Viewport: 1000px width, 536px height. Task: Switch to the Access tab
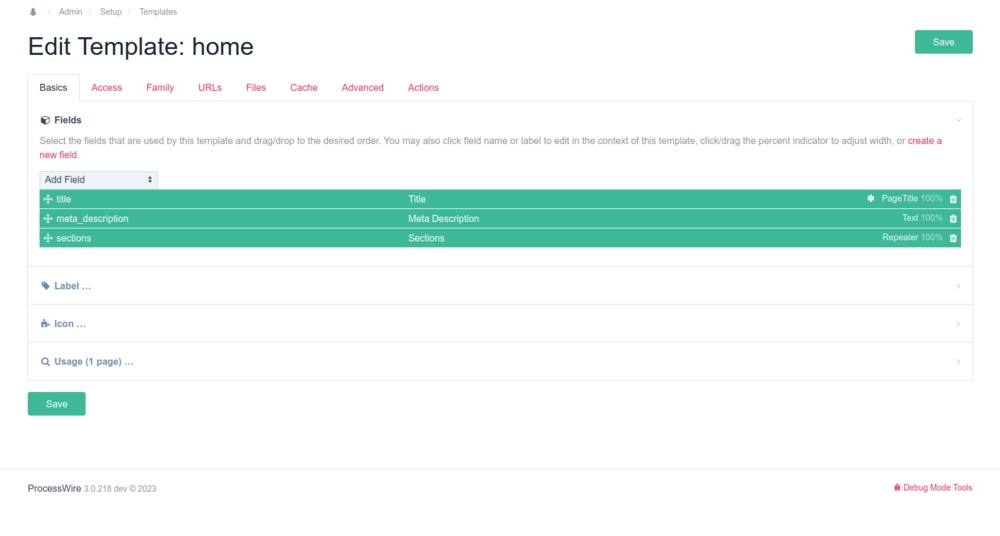106,88
